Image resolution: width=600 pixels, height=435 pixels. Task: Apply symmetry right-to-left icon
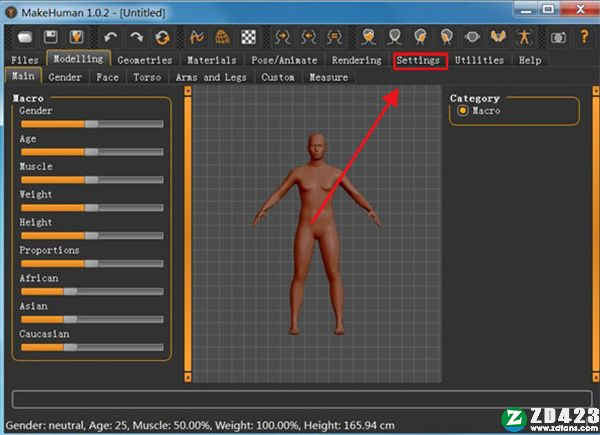pyautogui.click(x=282, y=37)
